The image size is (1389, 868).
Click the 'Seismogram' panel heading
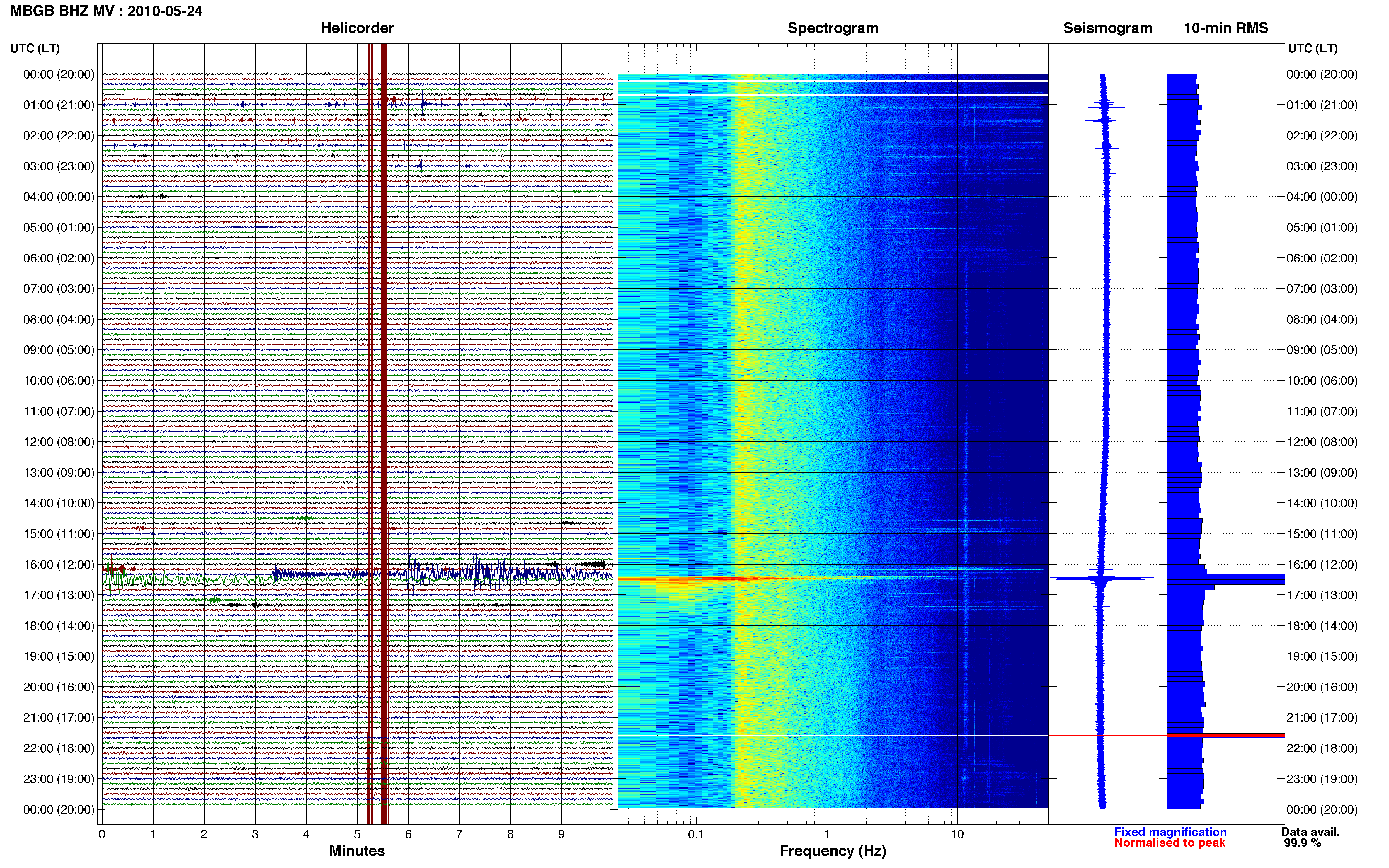click(1108, 28)
